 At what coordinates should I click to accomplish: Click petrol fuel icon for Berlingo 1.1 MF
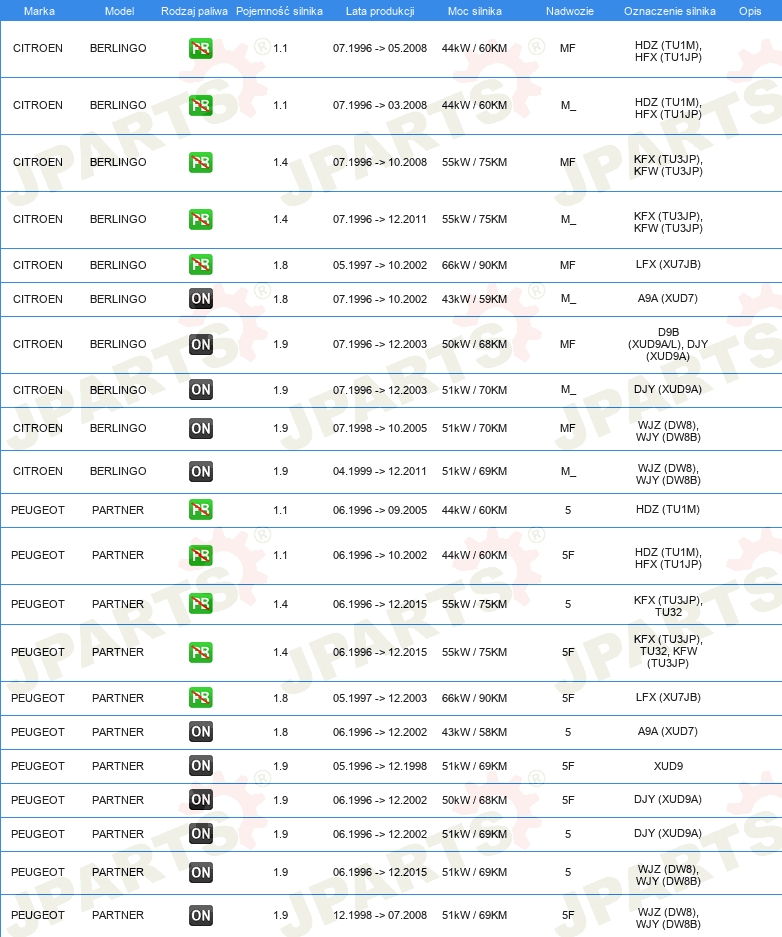click(x=201, y=48)
